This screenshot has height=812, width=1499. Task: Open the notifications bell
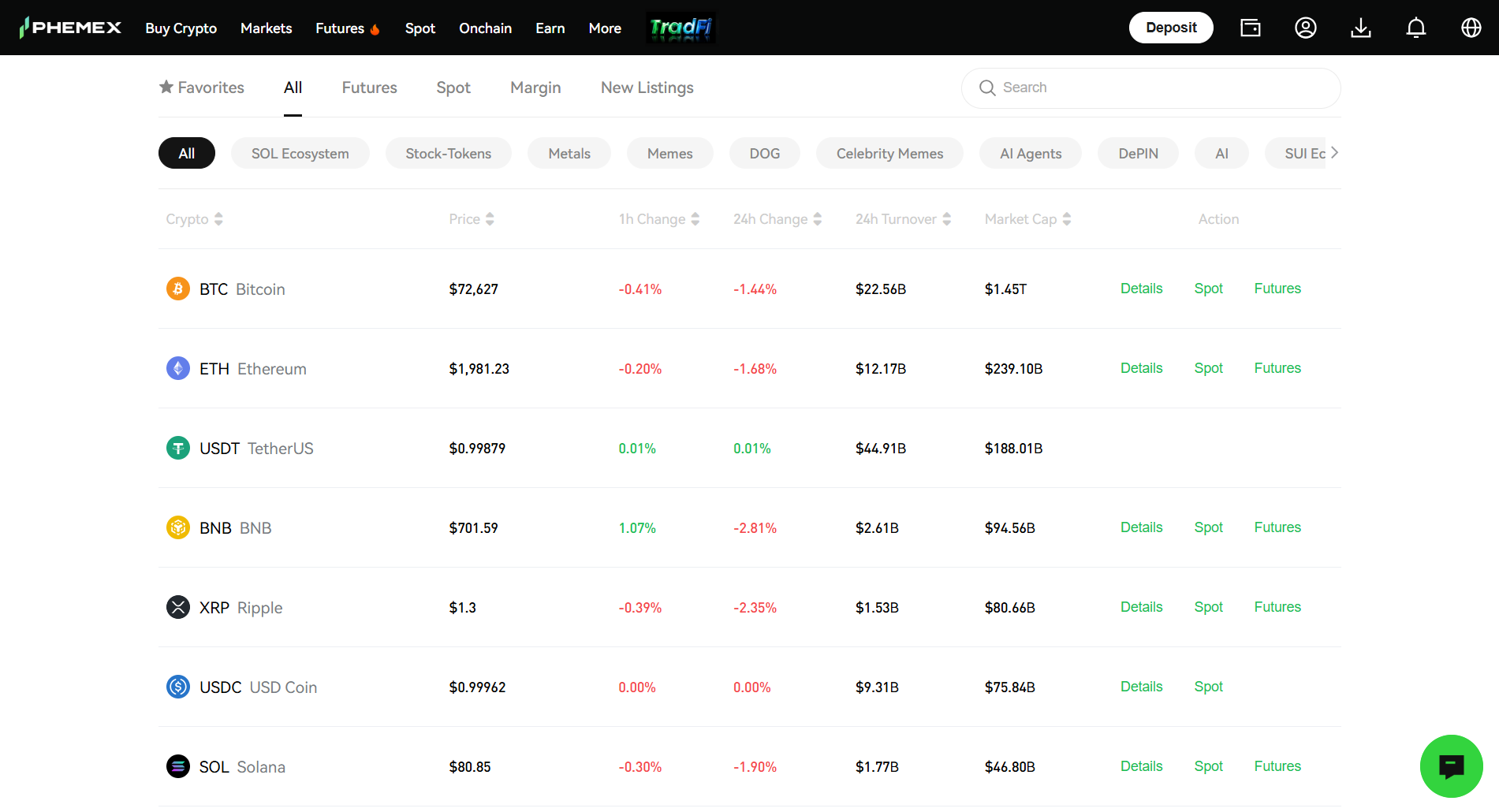1416,28
